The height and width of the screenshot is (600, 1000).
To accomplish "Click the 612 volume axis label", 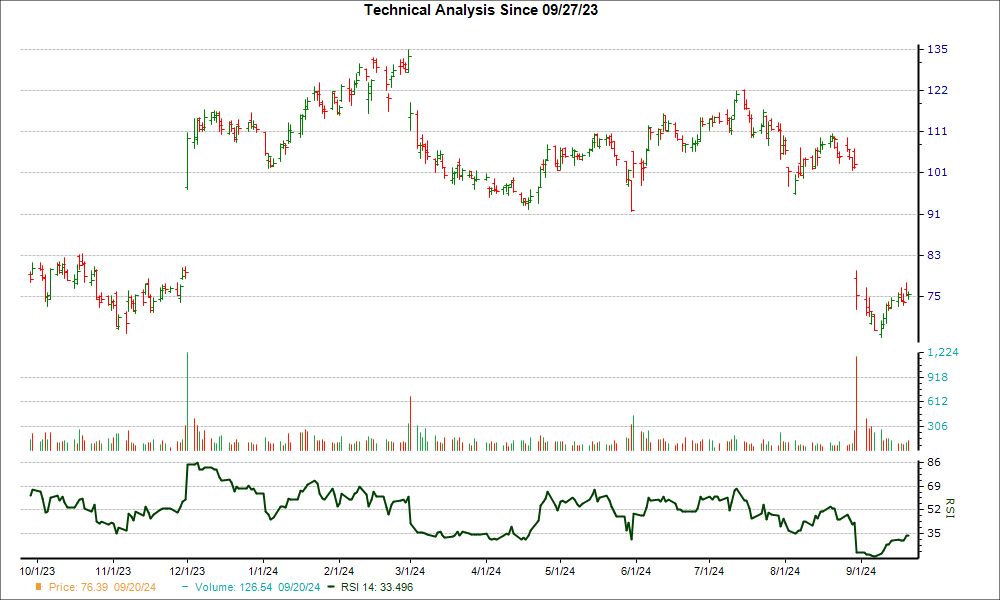I will click(x=937, y=402).
